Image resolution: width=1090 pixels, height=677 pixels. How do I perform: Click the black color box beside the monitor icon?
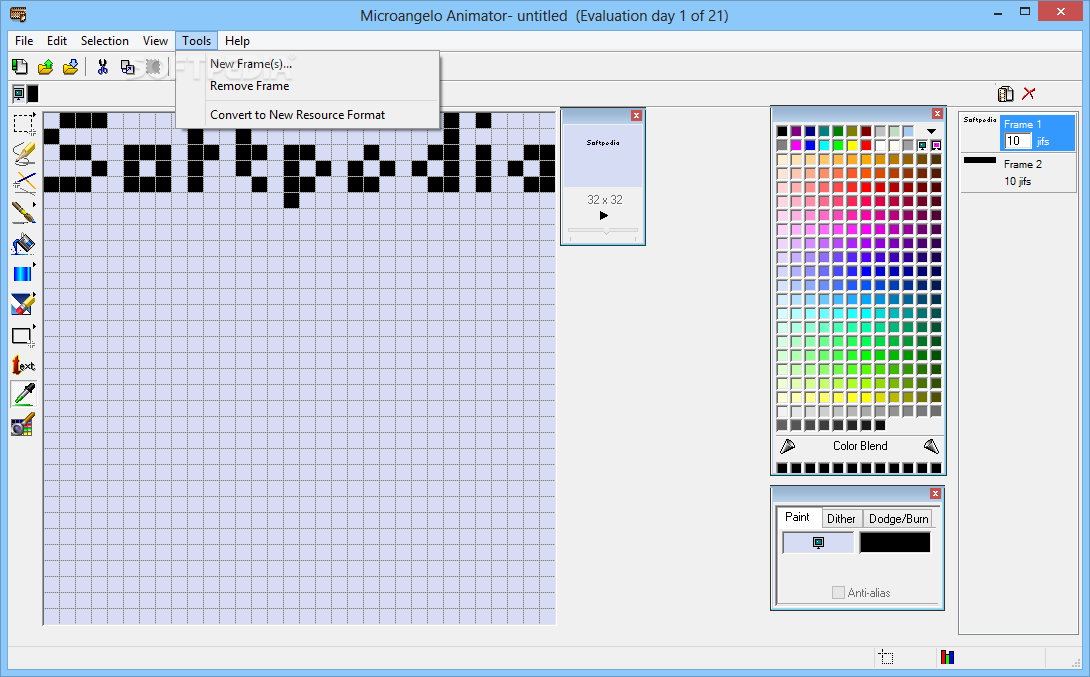[33, 93]
